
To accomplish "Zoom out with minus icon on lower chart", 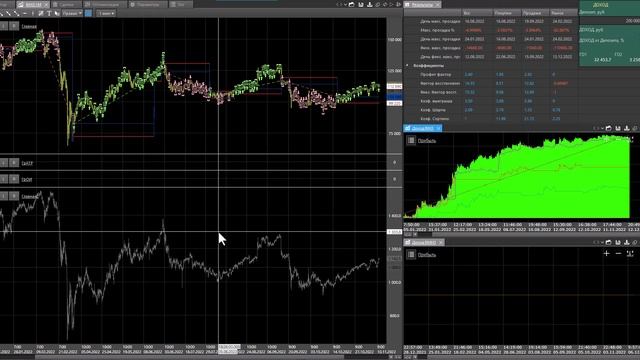I will (x=618, y=253).
